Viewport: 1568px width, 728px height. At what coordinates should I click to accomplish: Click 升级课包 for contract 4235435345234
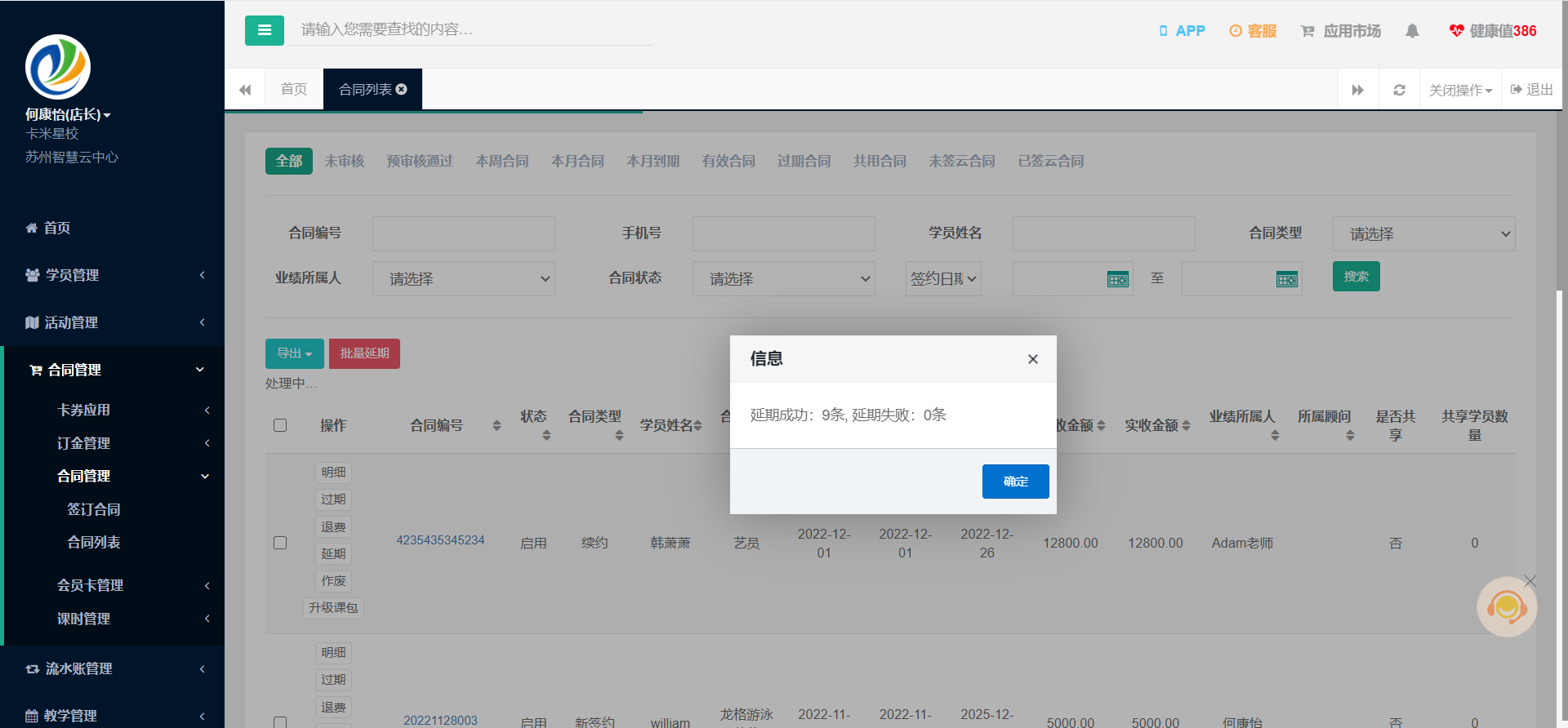333,608
